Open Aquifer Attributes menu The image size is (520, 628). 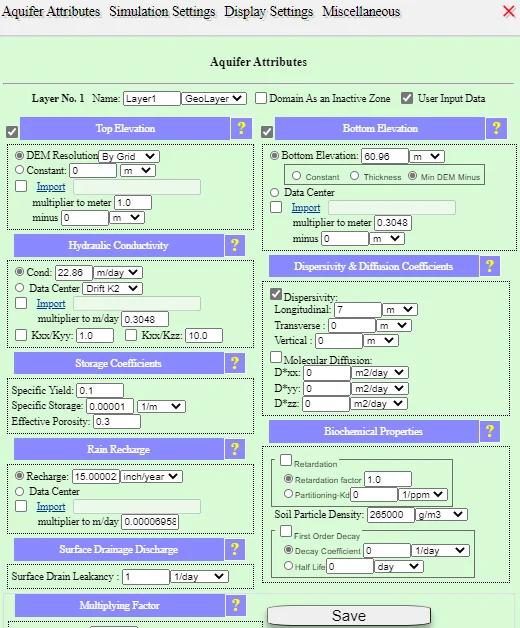click(x=51, y=11)
